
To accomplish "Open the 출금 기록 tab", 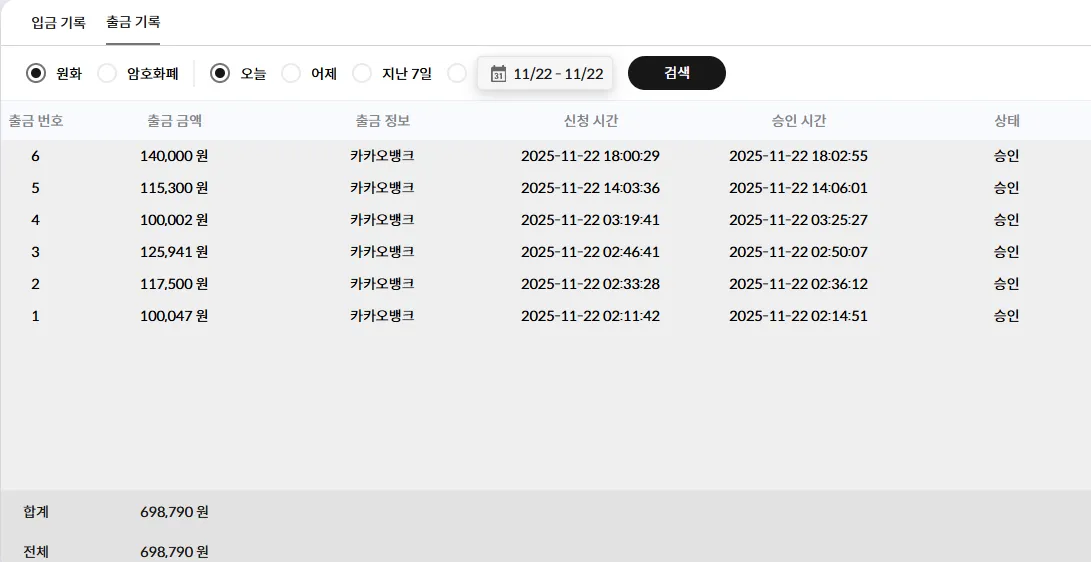I will tap(133, 22).
